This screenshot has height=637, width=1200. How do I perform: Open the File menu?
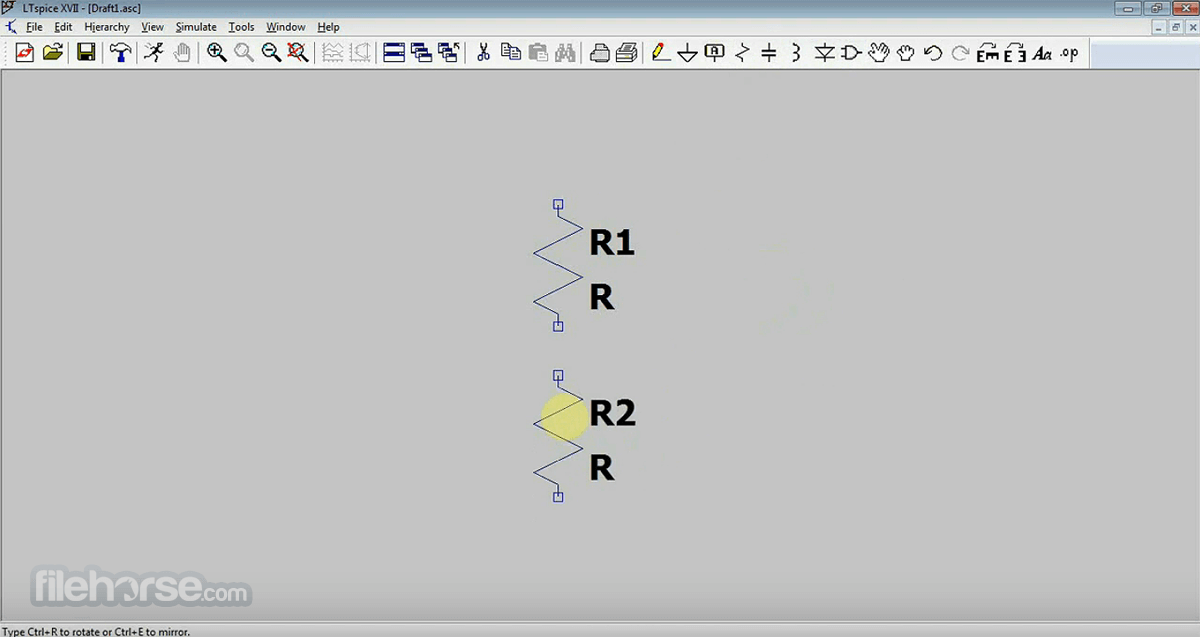[34, 27]
